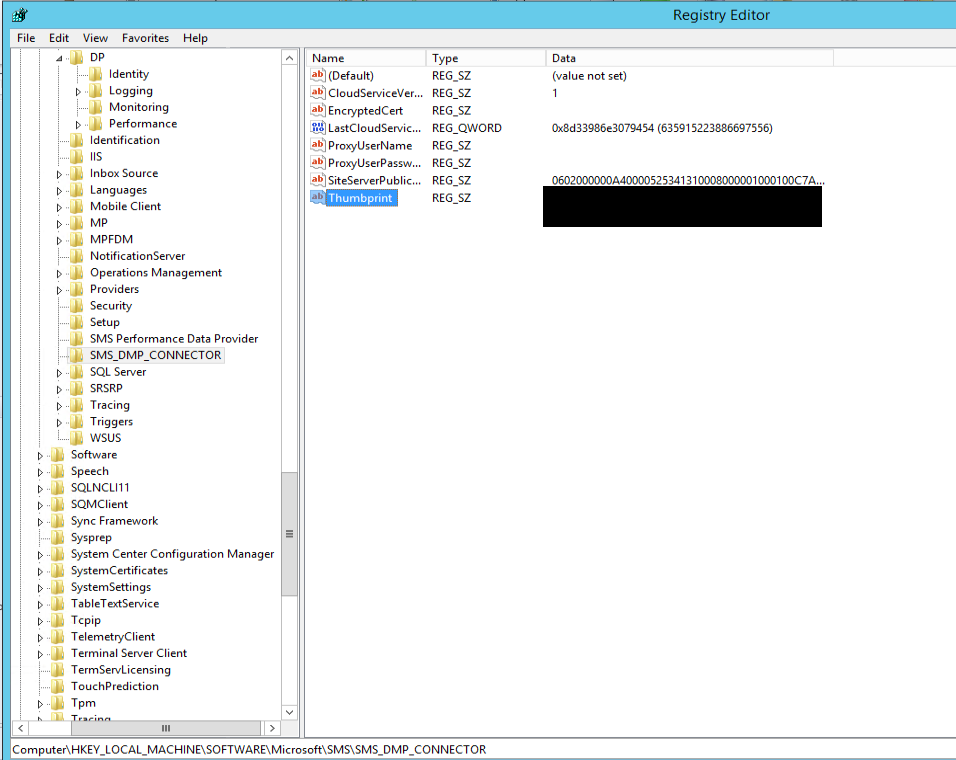
Task: Click the tree vertical scrollbar thumb
Action: pos(290,534)
